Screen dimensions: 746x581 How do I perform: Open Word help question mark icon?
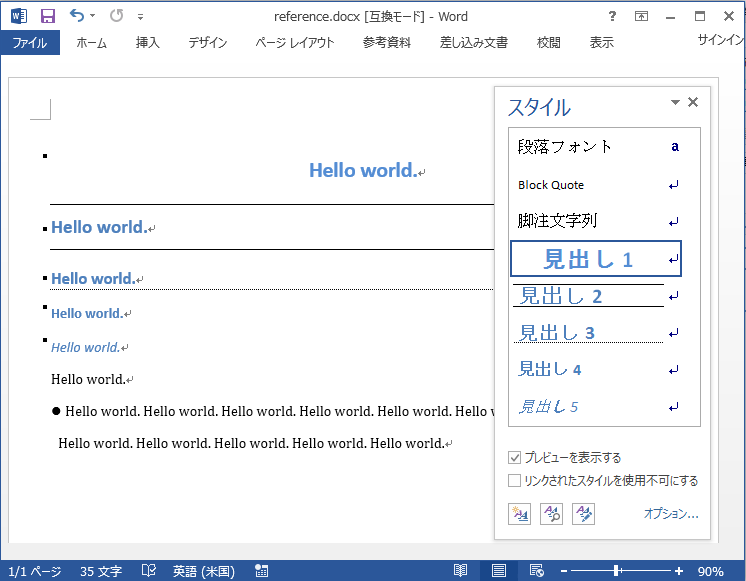tap(612, 16)
